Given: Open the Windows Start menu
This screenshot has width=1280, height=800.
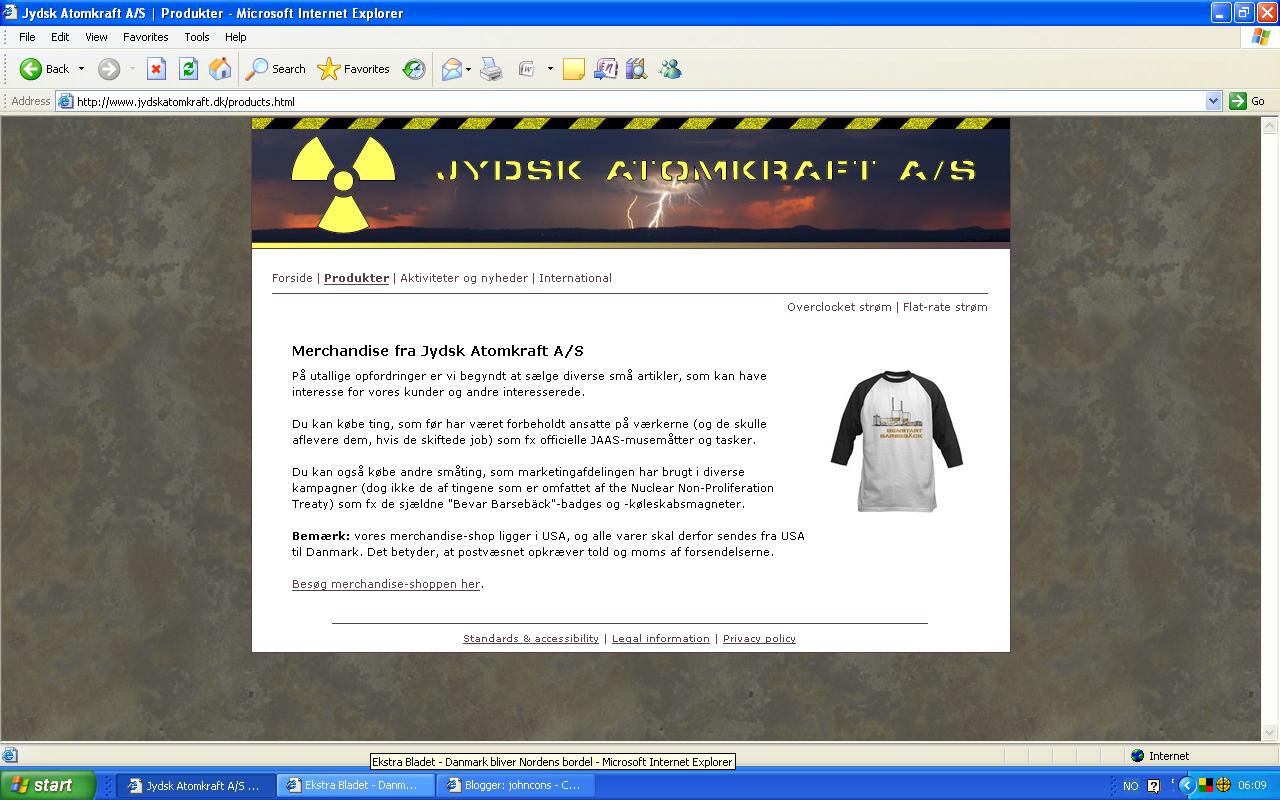Looking at the screenshot, I should (48, 786).
